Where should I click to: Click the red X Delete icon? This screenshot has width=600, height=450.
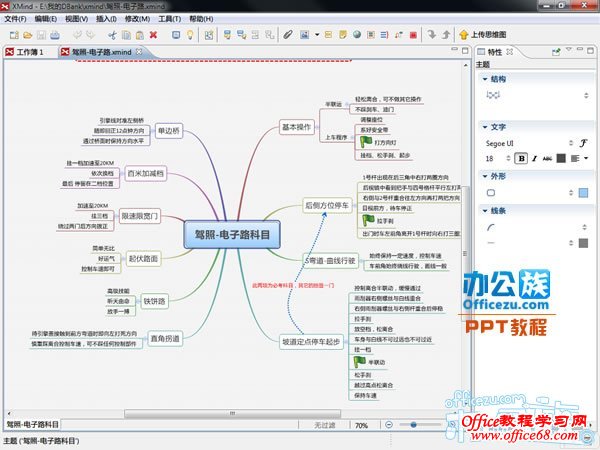point(153,35)
